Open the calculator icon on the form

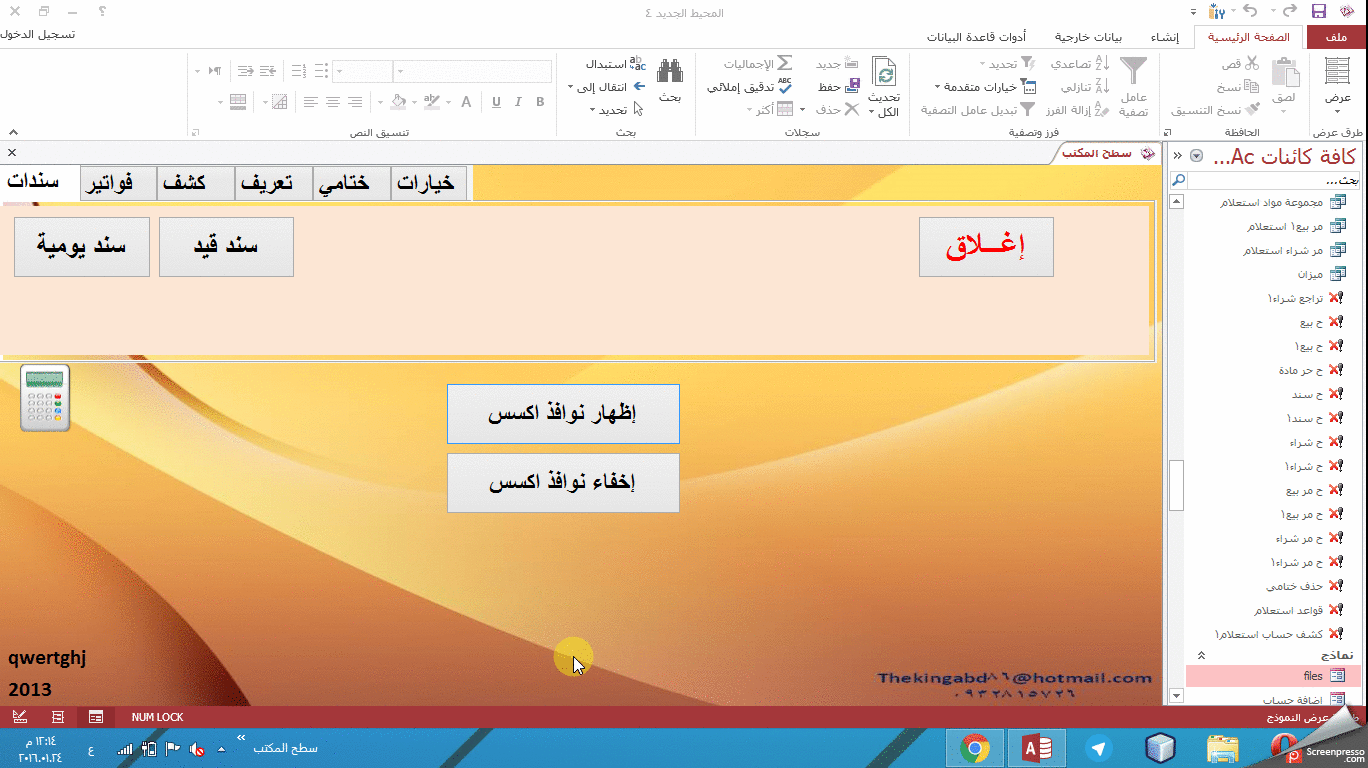[46, 398]
